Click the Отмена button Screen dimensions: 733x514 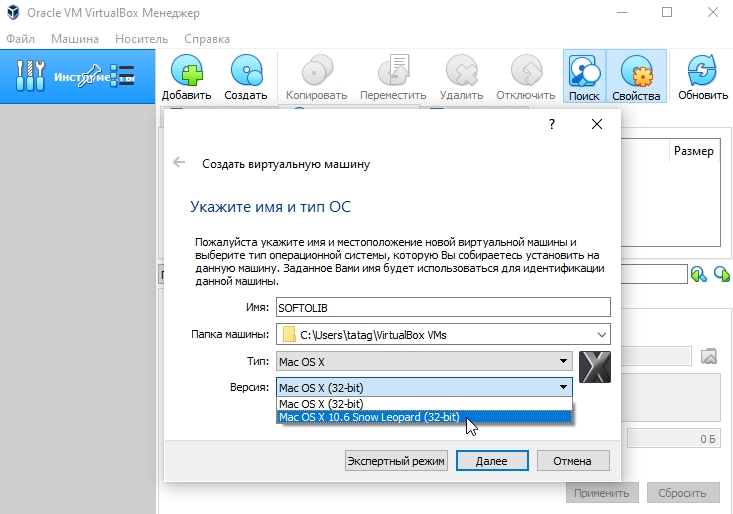click(x=573, y=461)
